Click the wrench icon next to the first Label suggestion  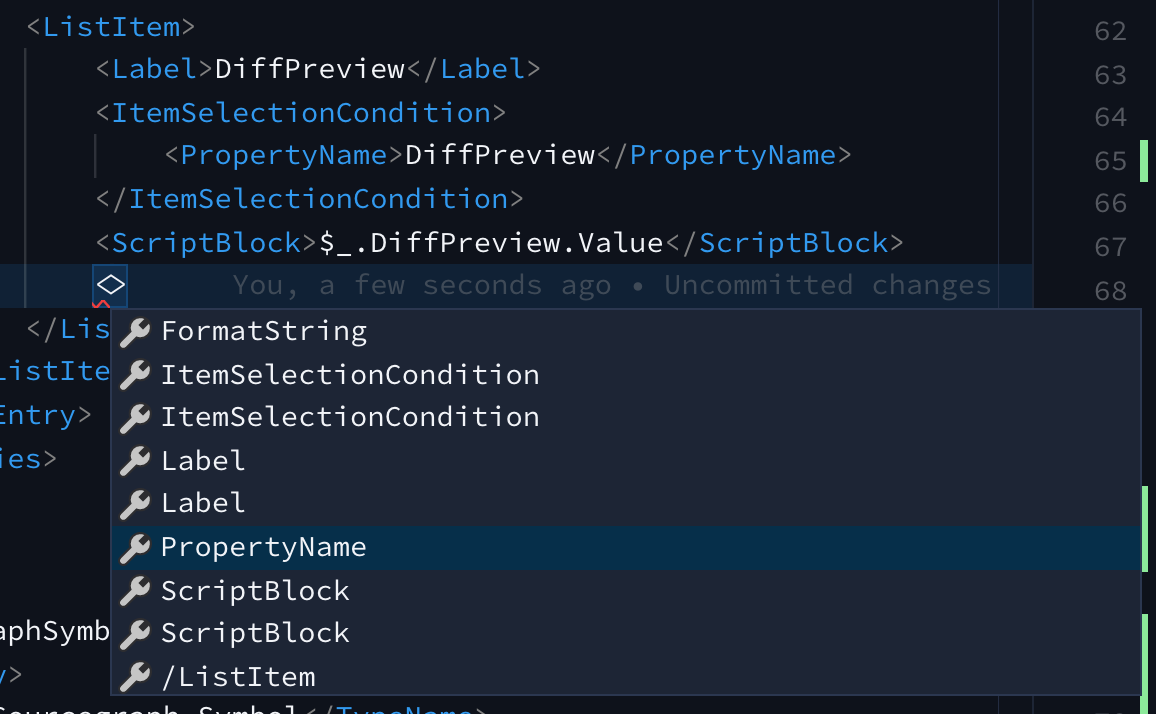point(134,460)
